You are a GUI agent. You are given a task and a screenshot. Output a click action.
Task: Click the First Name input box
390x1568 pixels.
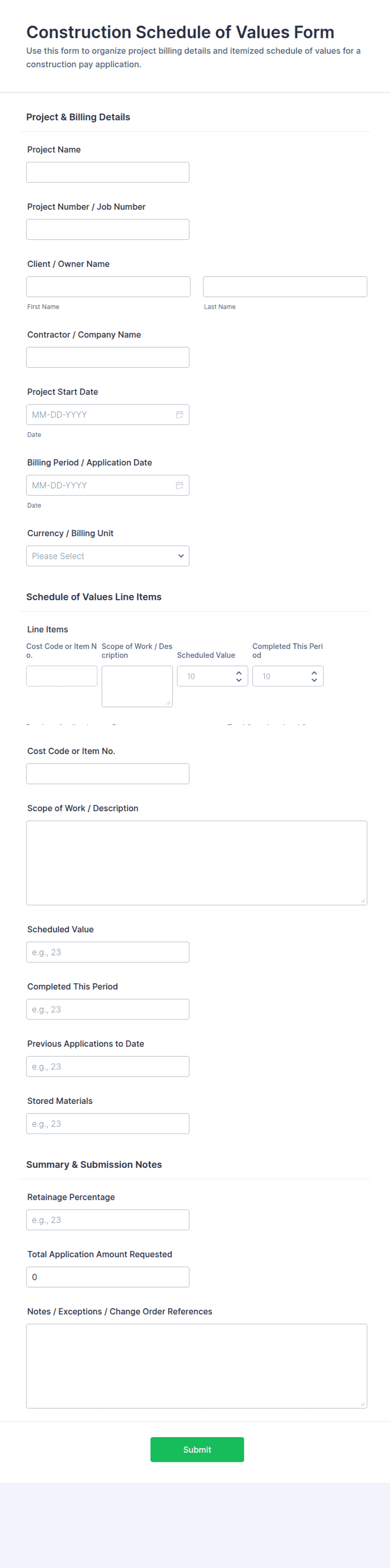point(108,287)
